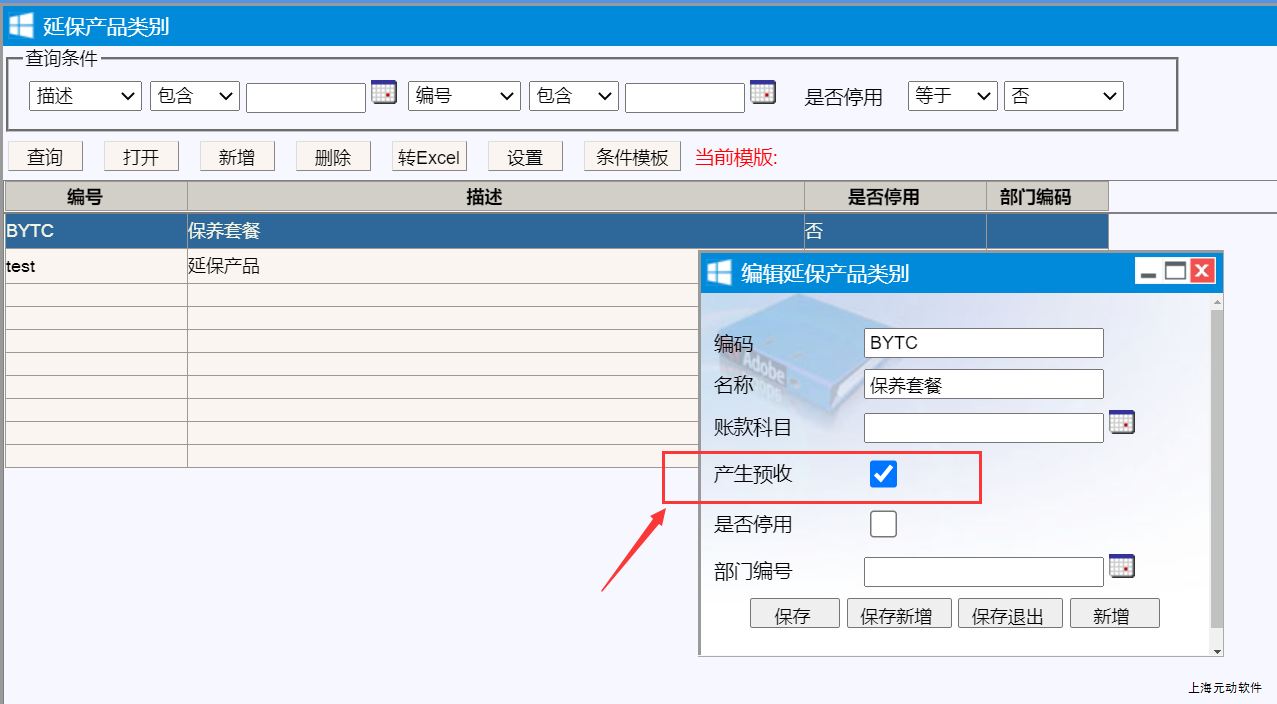Open the 编号 field dropdown

(x=464, y=96)
